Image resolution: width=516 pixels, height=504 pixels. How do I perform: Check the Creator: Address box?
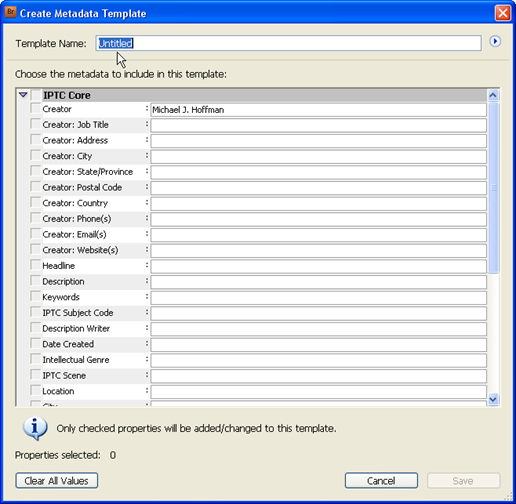[35, 140]
